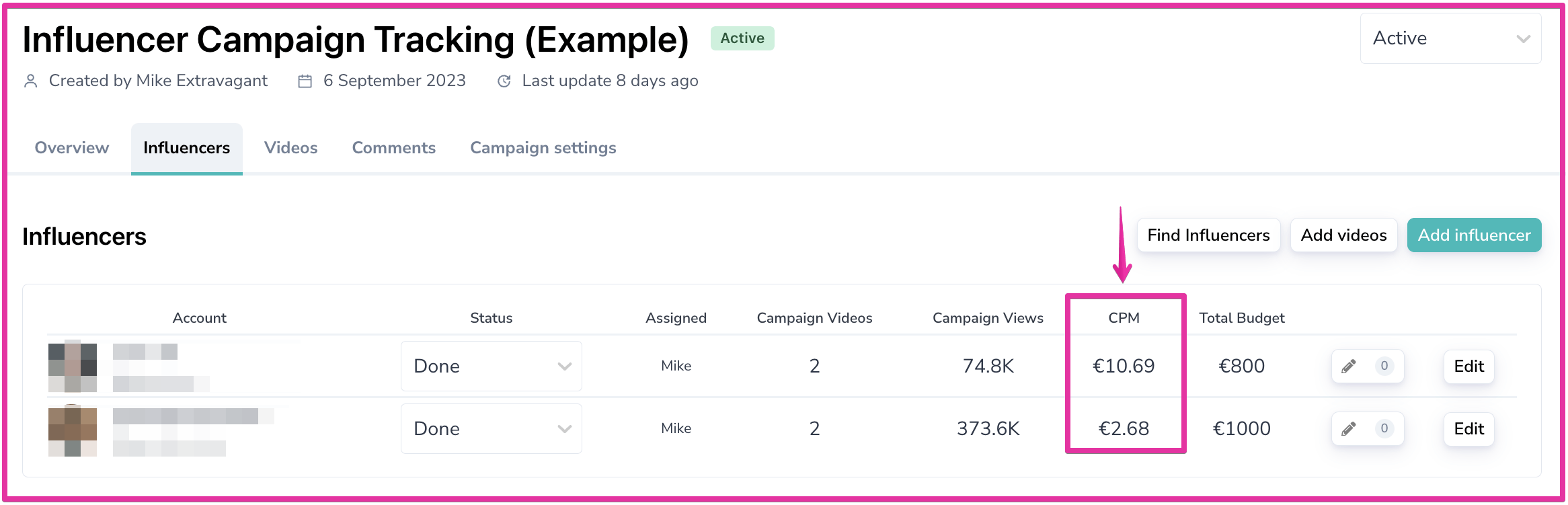Click the pencil note icon in second row
This screenshot has height=505, width=1568.
click(1349, 429)
